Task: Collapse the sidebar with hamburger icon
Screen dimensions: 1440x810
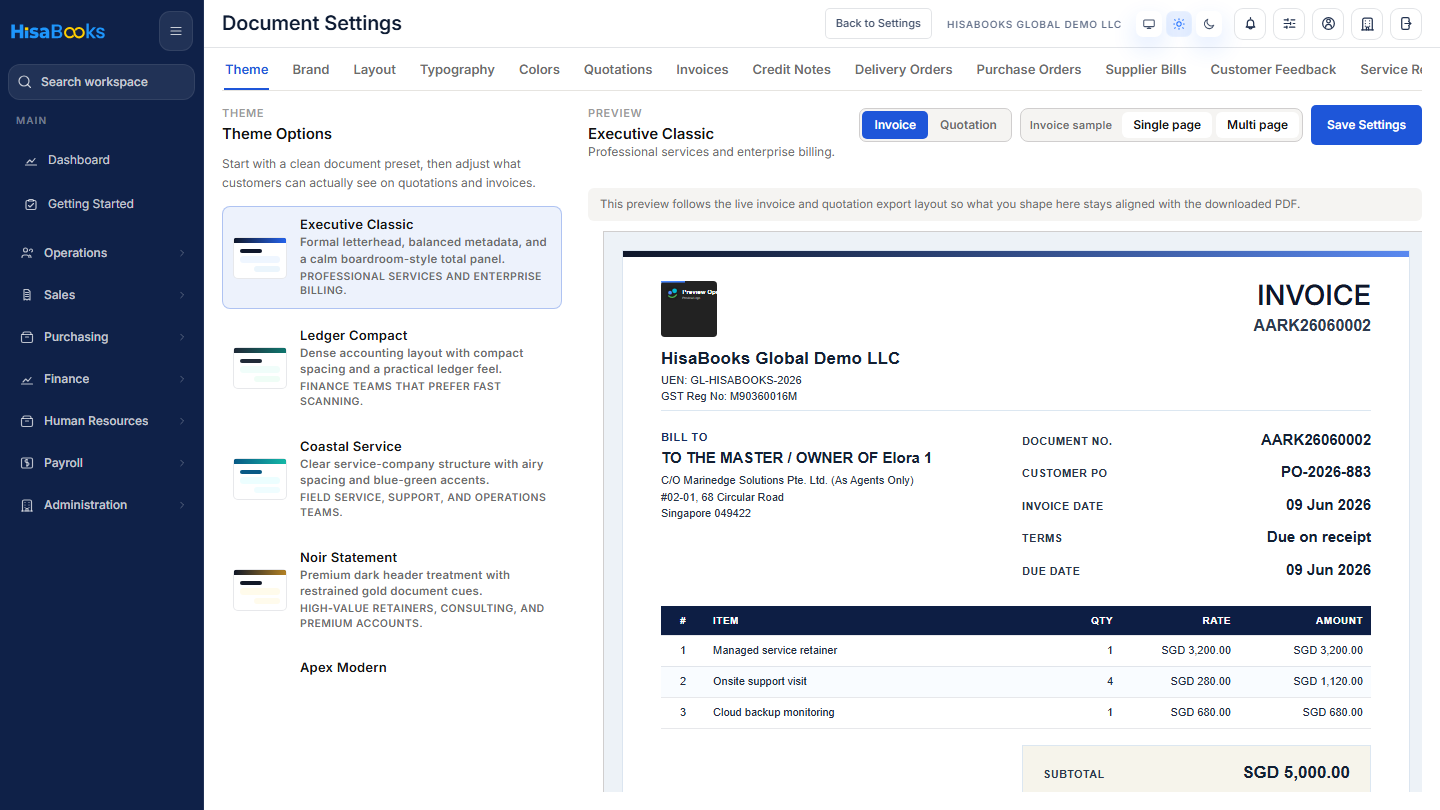Action: pos(176,31)
